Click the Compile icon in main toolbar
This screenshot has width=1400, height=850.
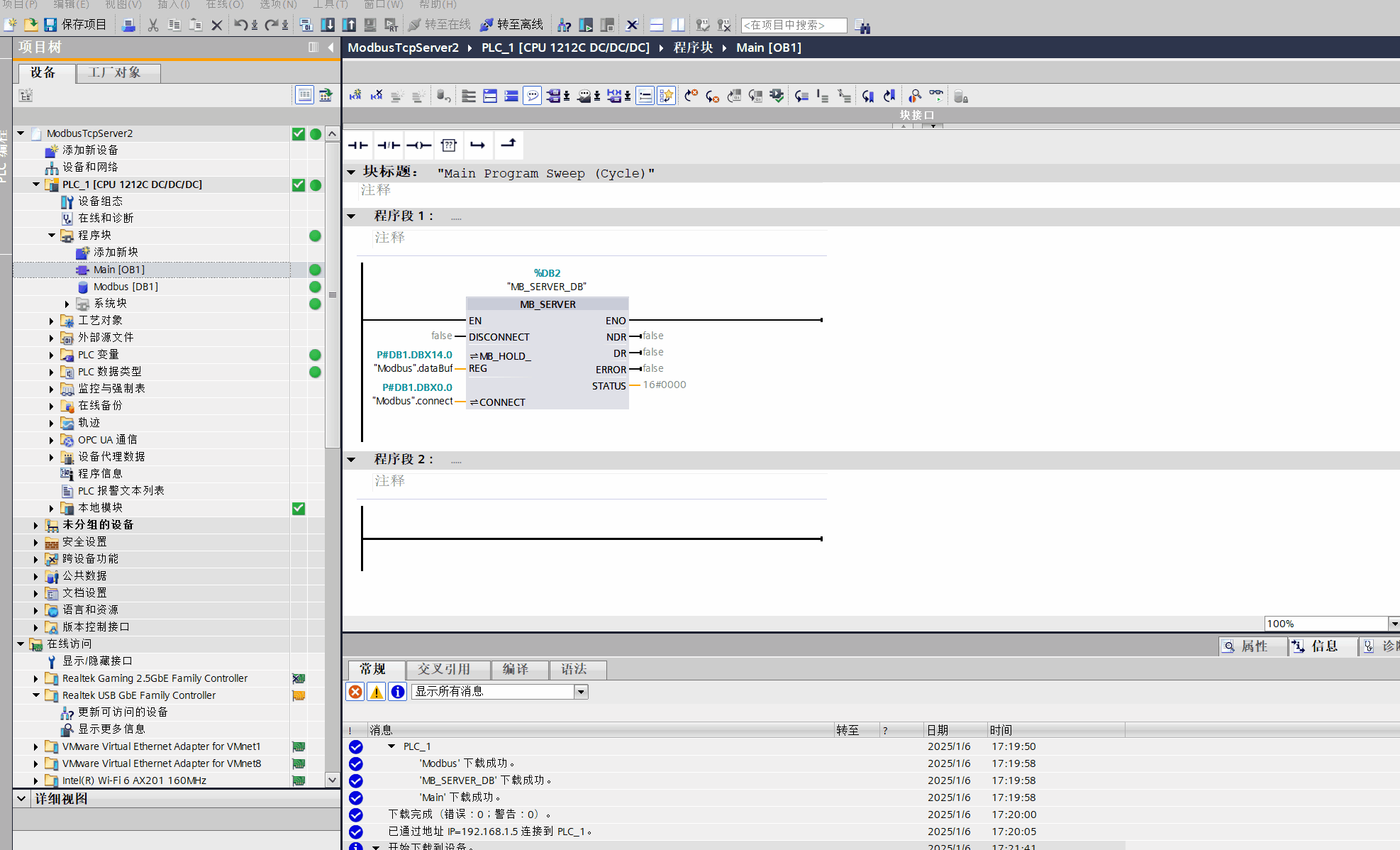[306, 25]
